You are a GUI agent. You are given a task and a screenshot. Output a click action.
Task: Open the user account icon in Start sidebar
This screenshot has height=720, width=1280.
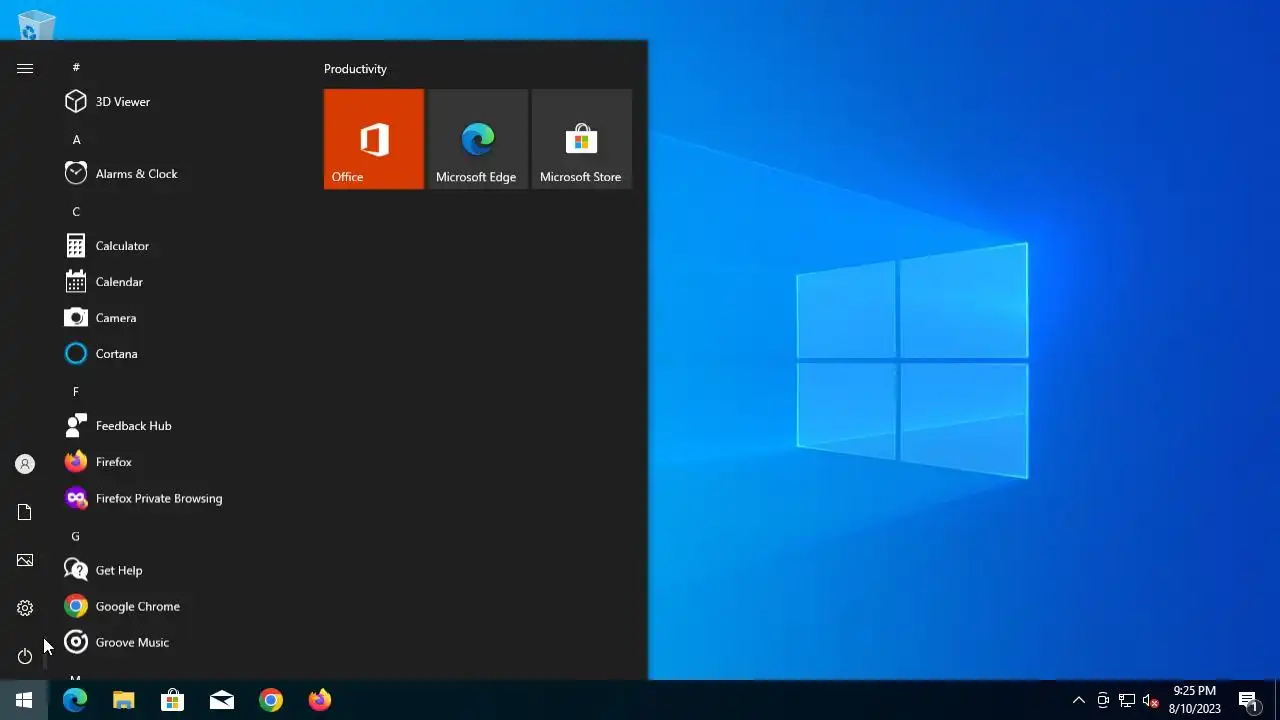[25, 464]
